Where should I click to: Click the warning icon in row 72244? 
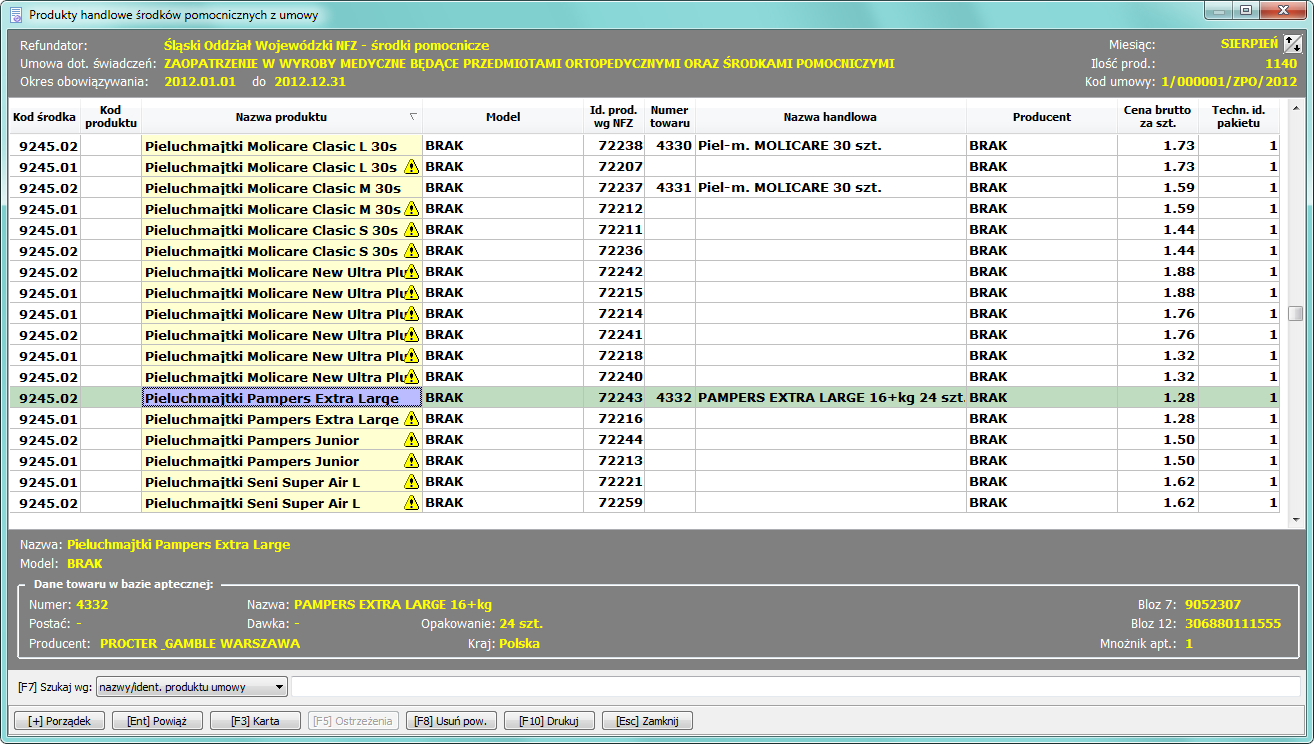point(411,440)
